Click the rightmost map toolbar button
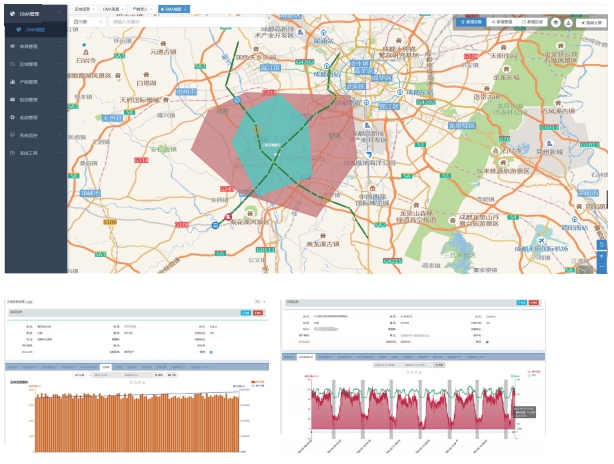The width and height of the screenshot is (614, 464). (x=590, y=20)
